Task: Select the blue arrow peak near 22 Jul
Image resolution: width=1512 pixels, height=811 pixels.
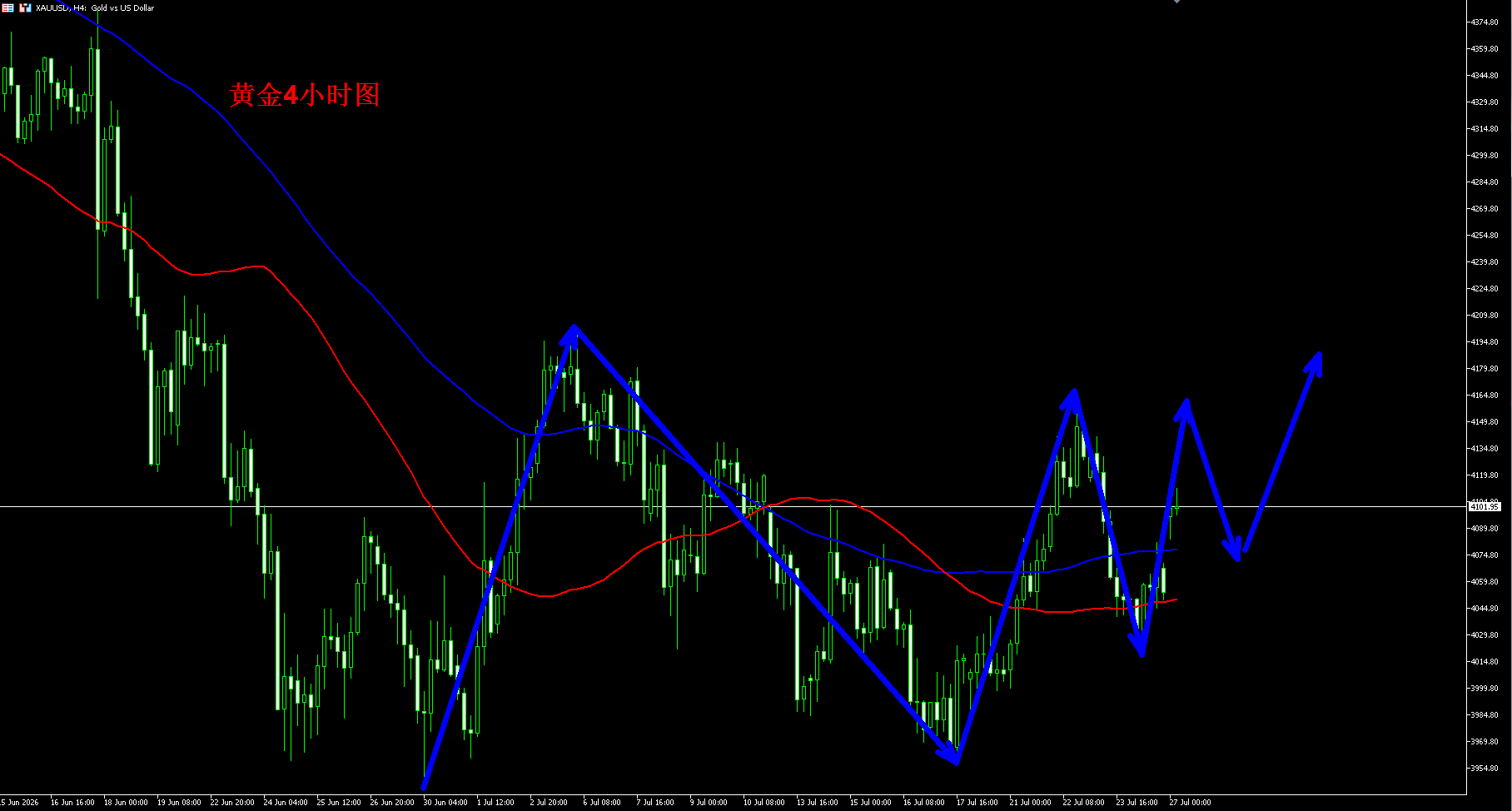Action: [x=1073, y=393]
